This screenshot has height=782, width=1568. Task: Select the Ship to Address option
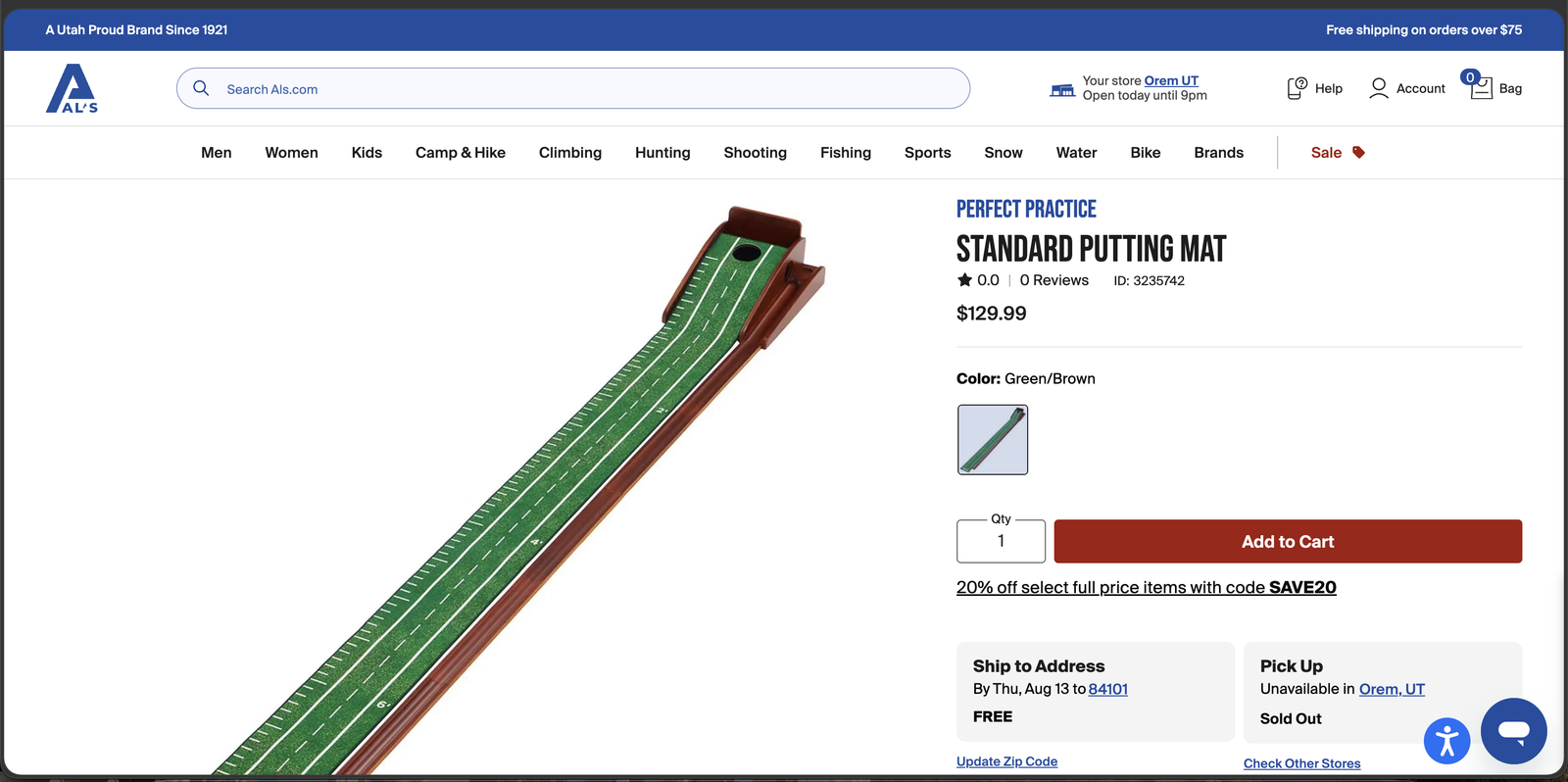(1096, 691)
